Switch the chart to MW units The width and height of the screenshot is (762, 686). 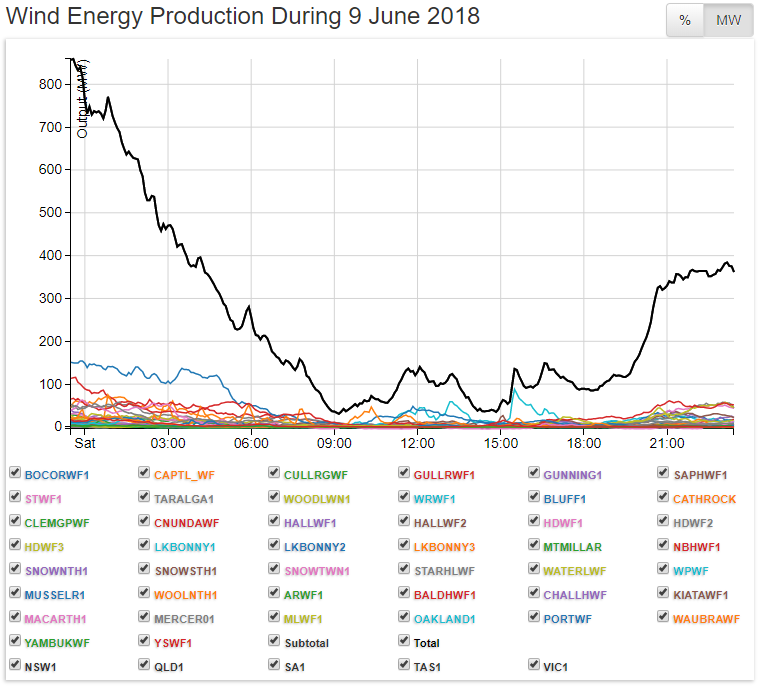coord(728,21)
